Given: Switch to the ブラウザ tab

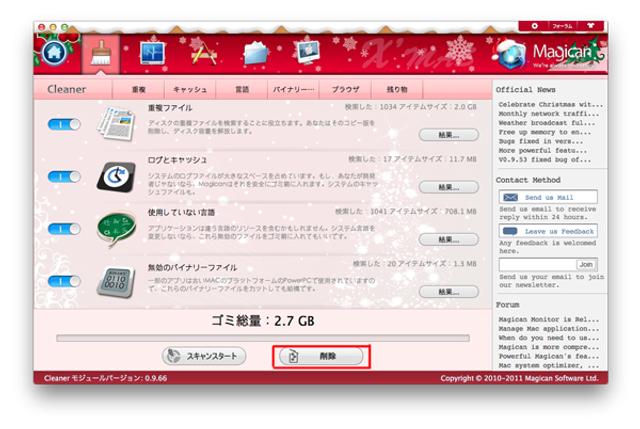Looking at the screenshot, I should pyautogui.click(x=345, y=89).
